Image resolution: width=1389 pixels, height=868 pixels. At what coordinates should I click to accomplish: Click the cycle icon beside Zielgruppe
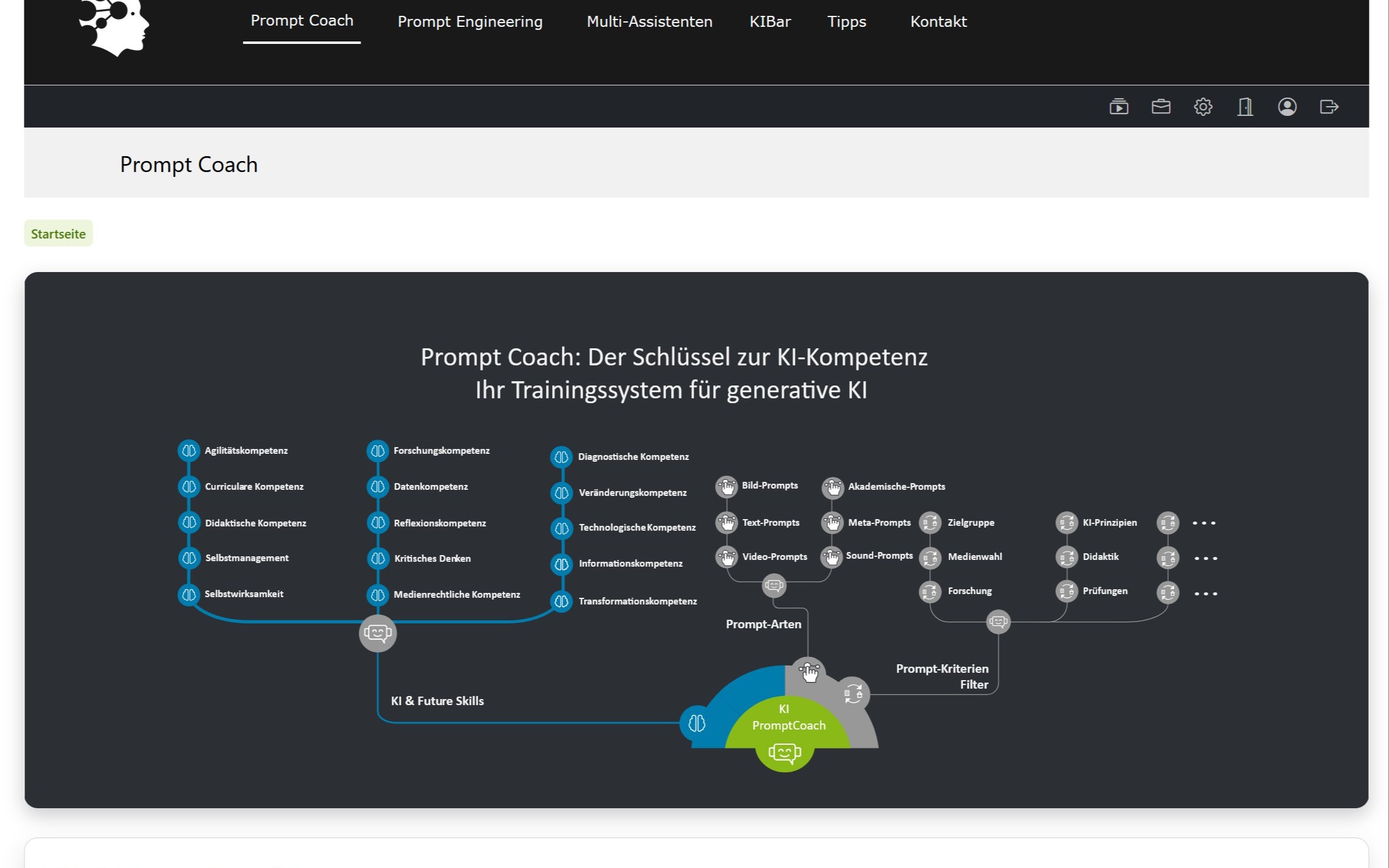click(x=930, y=523)
